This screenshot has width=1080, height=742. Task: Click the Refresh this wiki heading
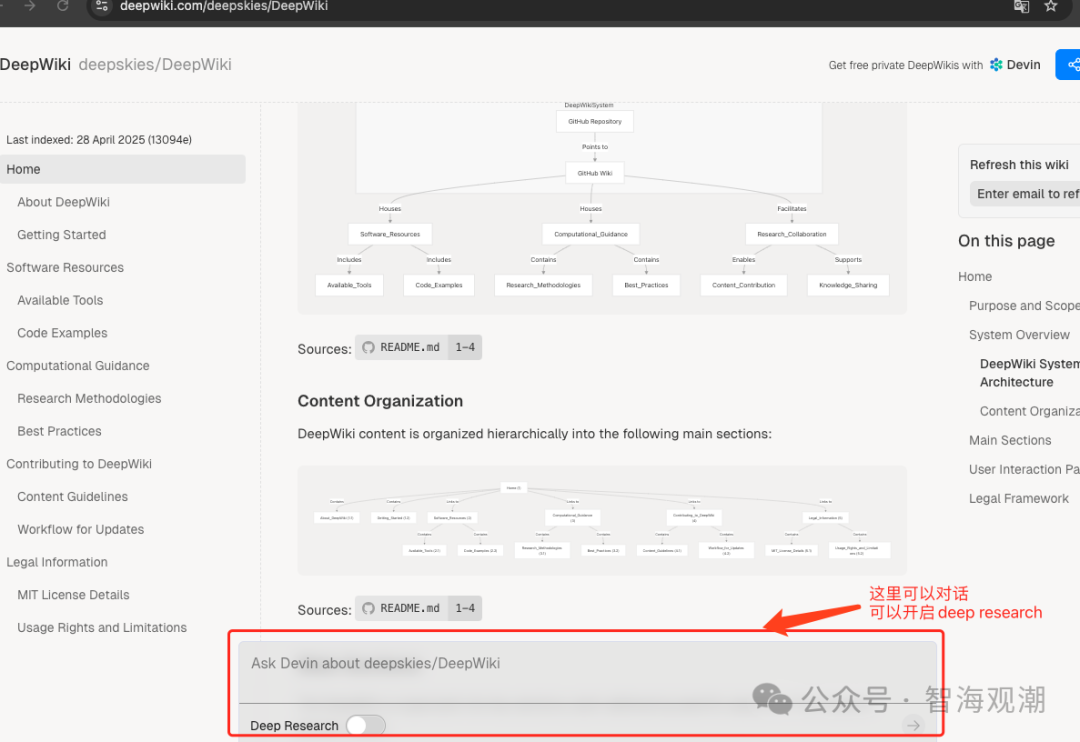point(1019,165)
